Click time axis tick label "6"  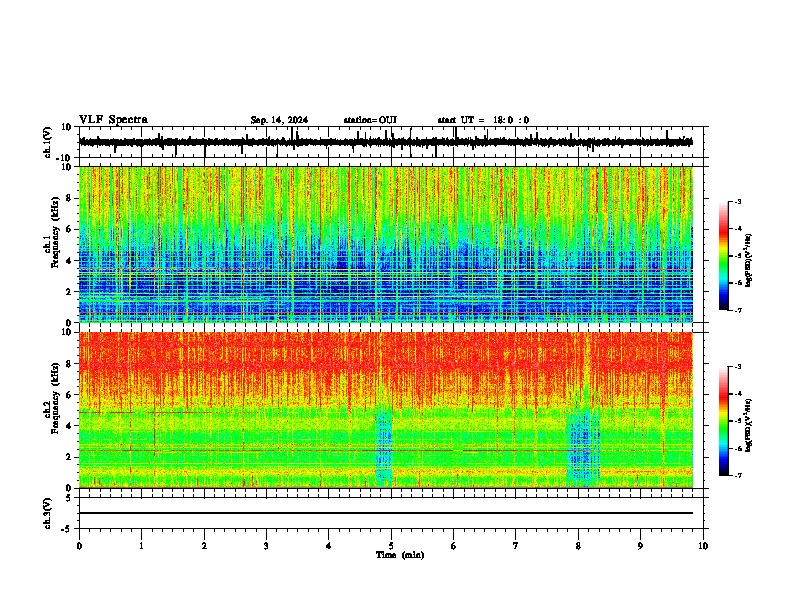pyautogui.click(x=454, y=546)
